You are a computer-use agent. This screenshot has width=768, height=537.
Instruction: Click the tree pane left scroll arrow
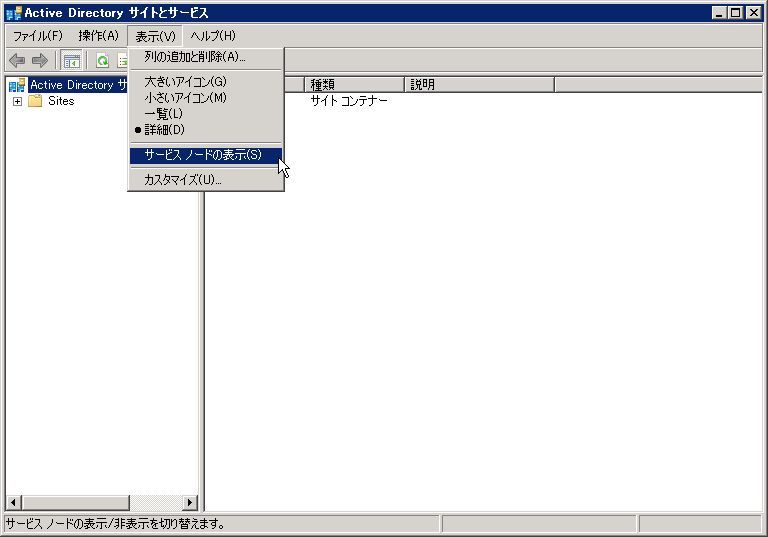(13, 502)
